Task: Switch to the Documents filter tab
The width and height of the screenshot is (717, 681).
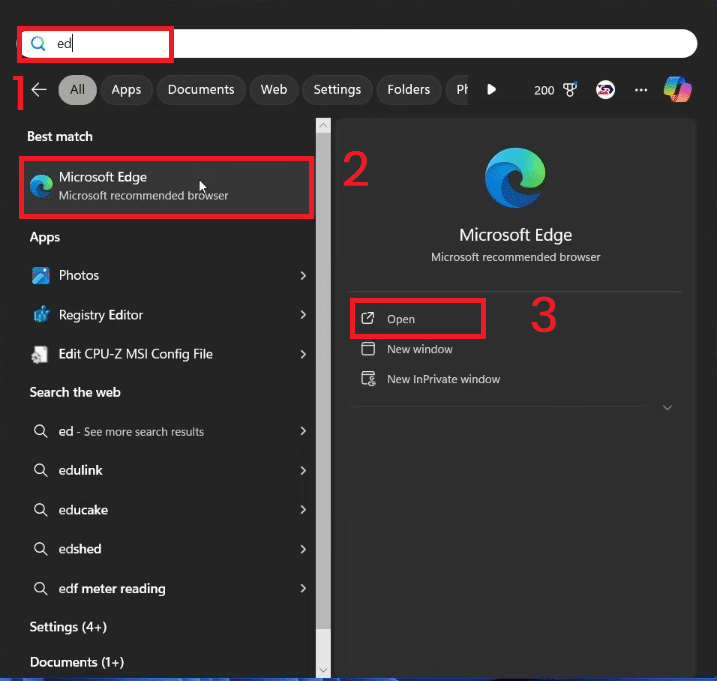Action: tap(201, 90)
